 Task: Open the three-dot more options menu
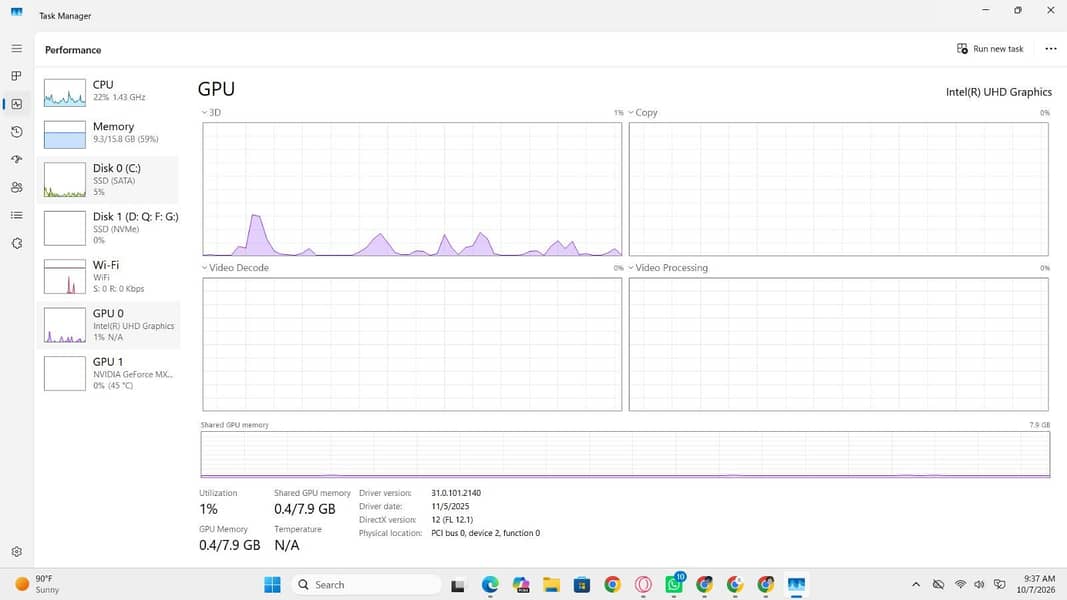(1051, 49)
